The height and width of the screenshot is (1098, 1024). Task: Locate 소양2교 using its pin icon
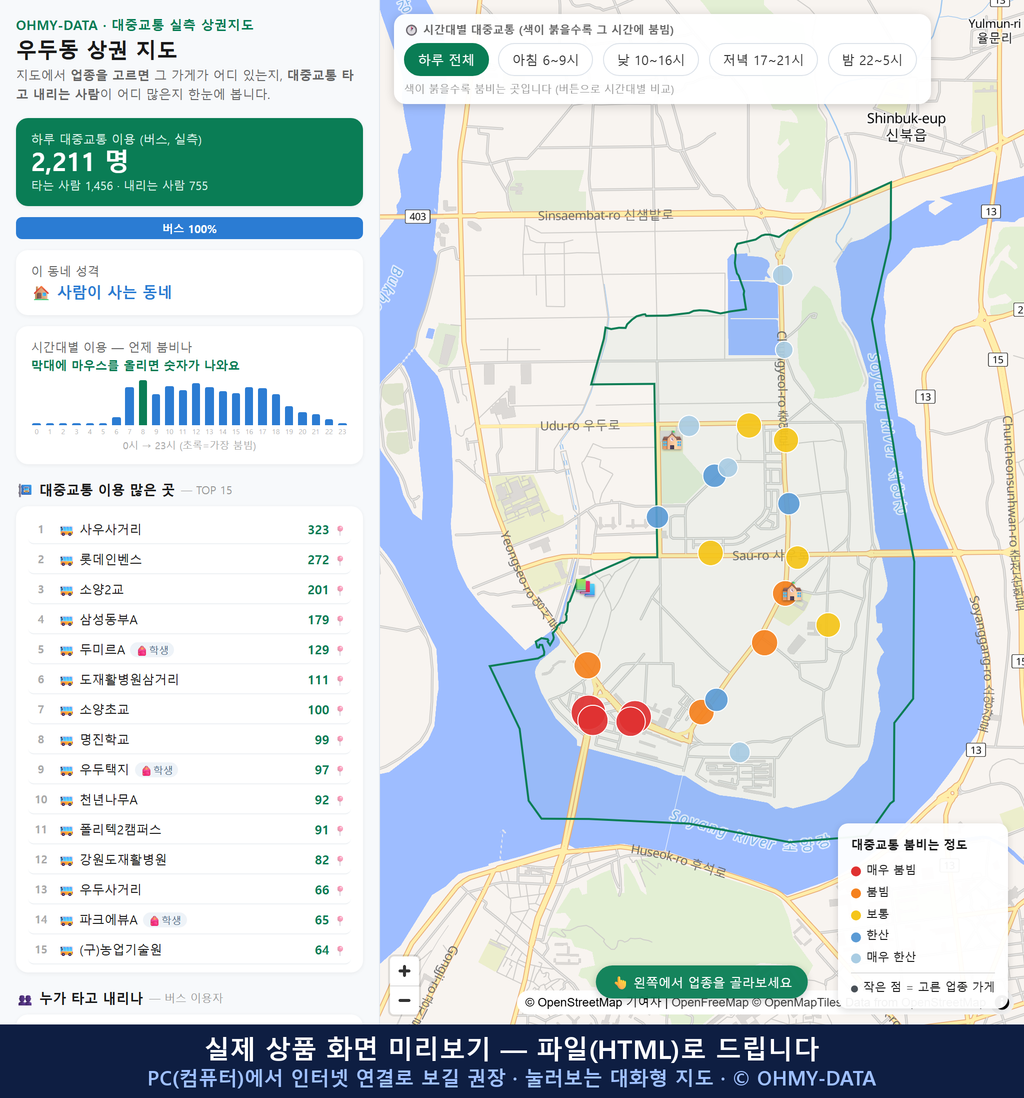(x=340, y=590)
